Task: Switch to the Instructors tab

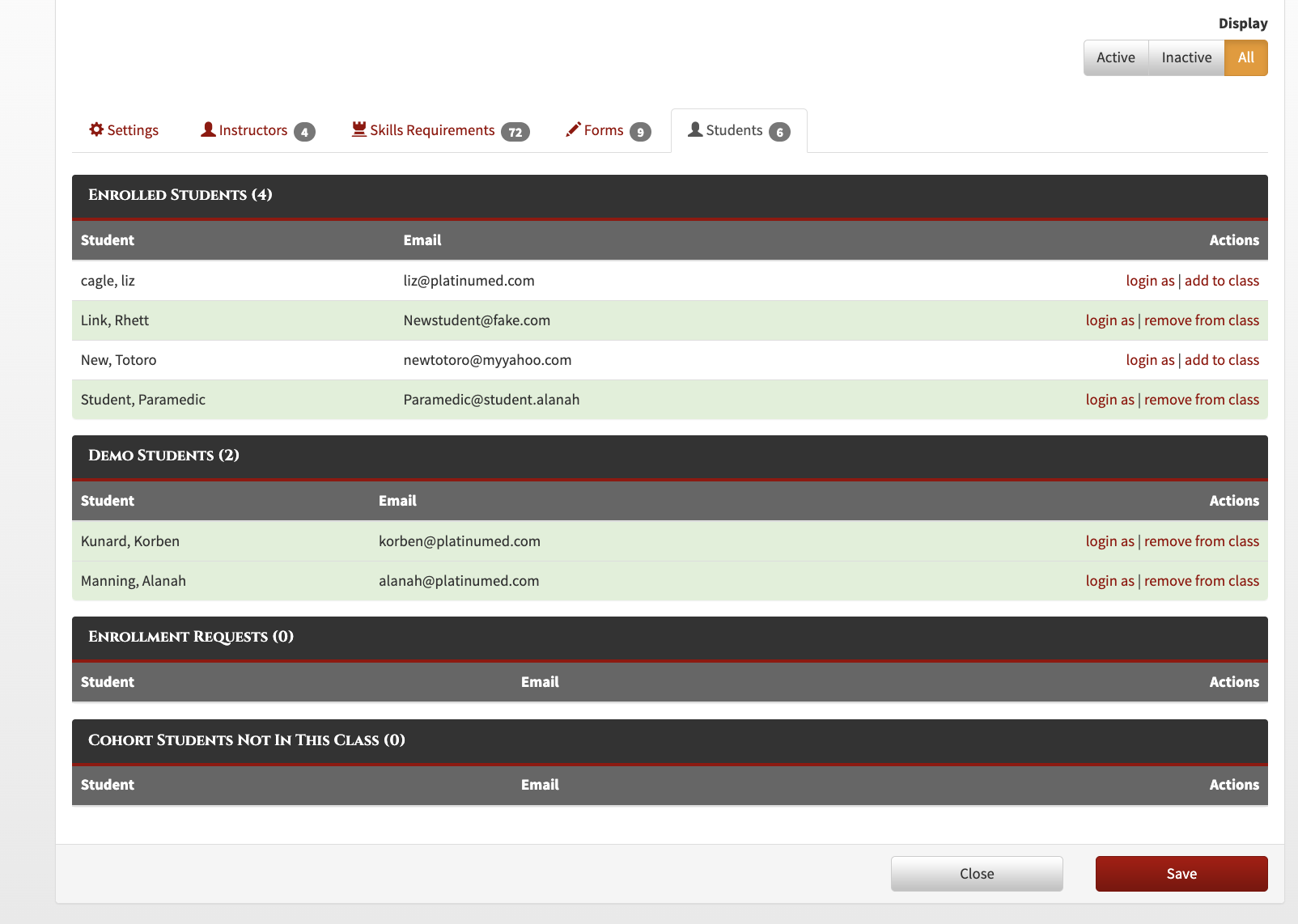Action: pyautogui.click(x=257, y=130)
